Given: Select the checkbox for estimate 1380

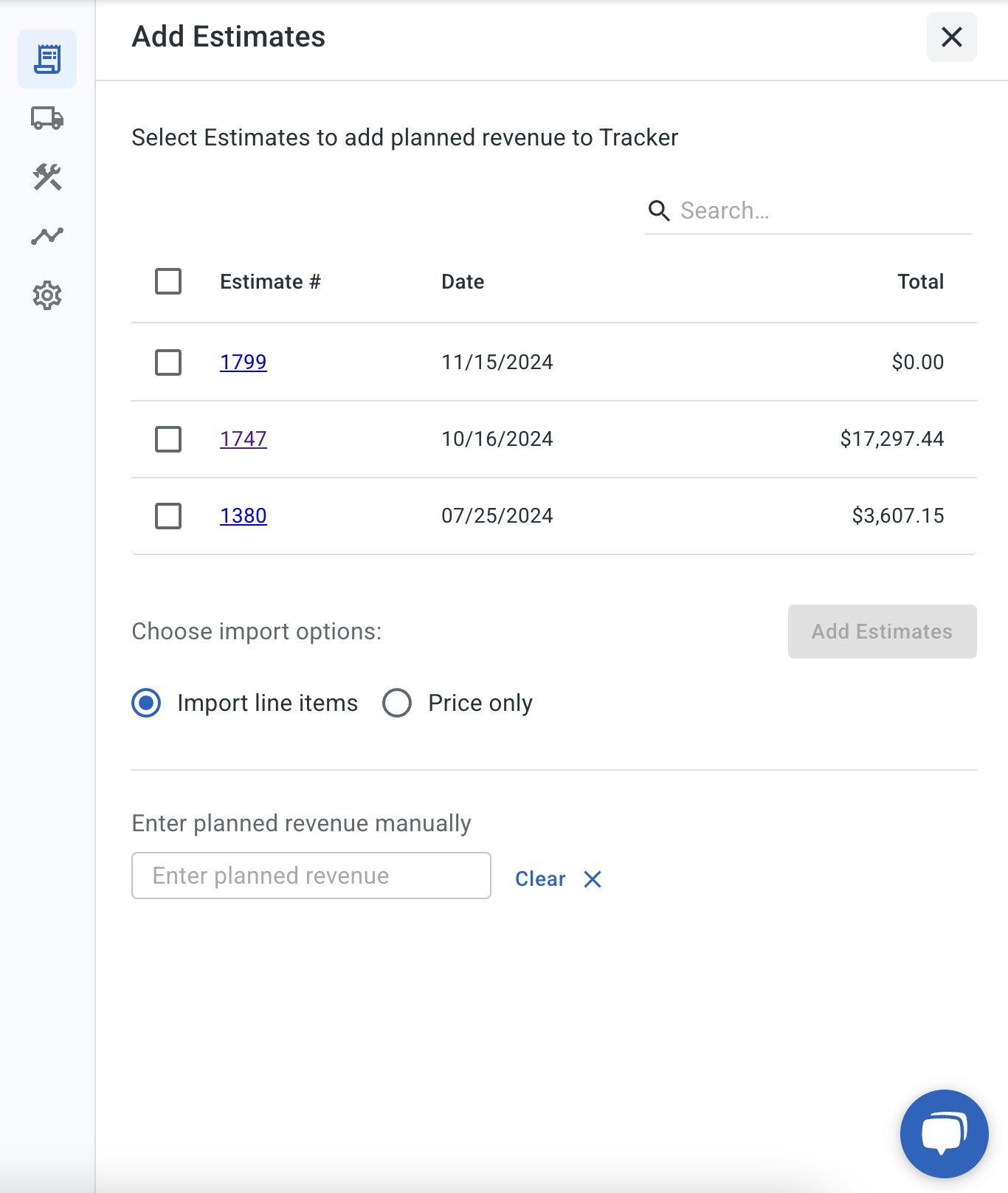Looking at the screenshot, I should click(168, 516).
